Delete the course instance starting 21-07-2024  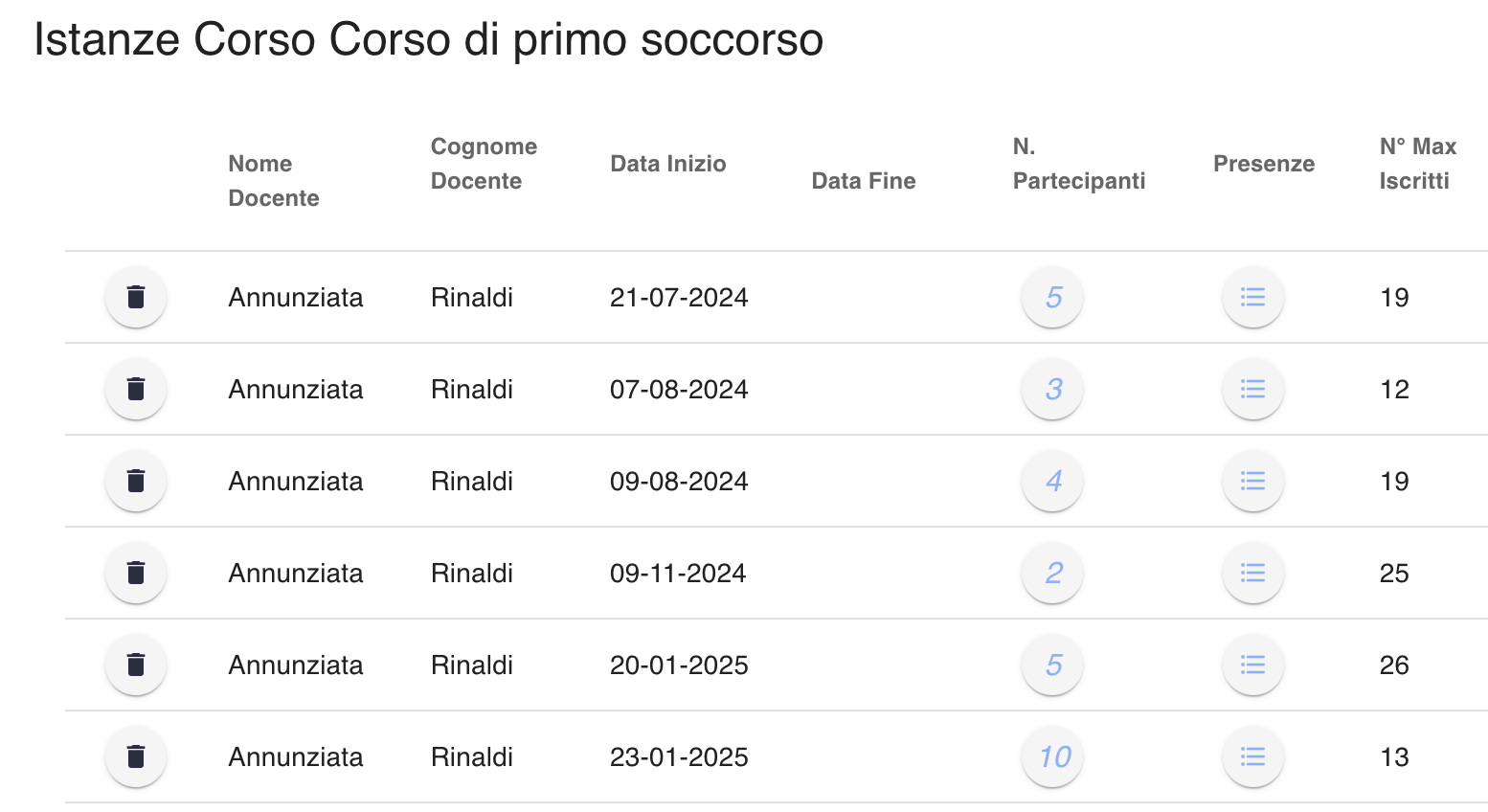coord(136,297)
